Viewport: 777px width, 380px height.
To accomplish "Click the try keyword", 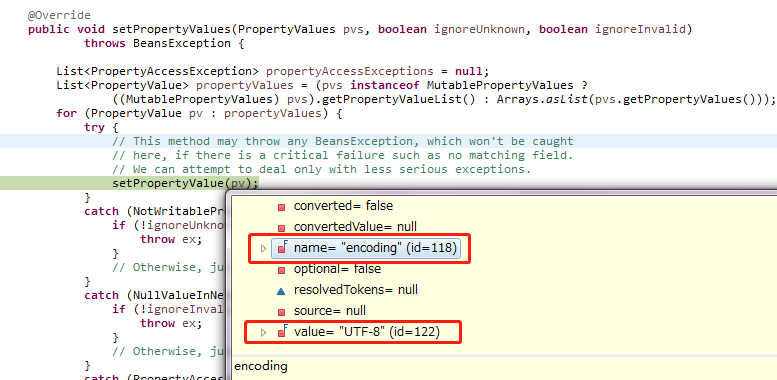I will point(94,127).
